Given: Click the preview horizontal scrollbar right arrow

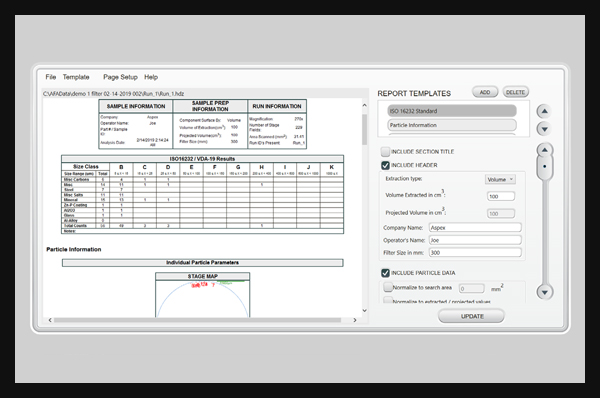Looking at the screenshot, I should click(355, 320).
